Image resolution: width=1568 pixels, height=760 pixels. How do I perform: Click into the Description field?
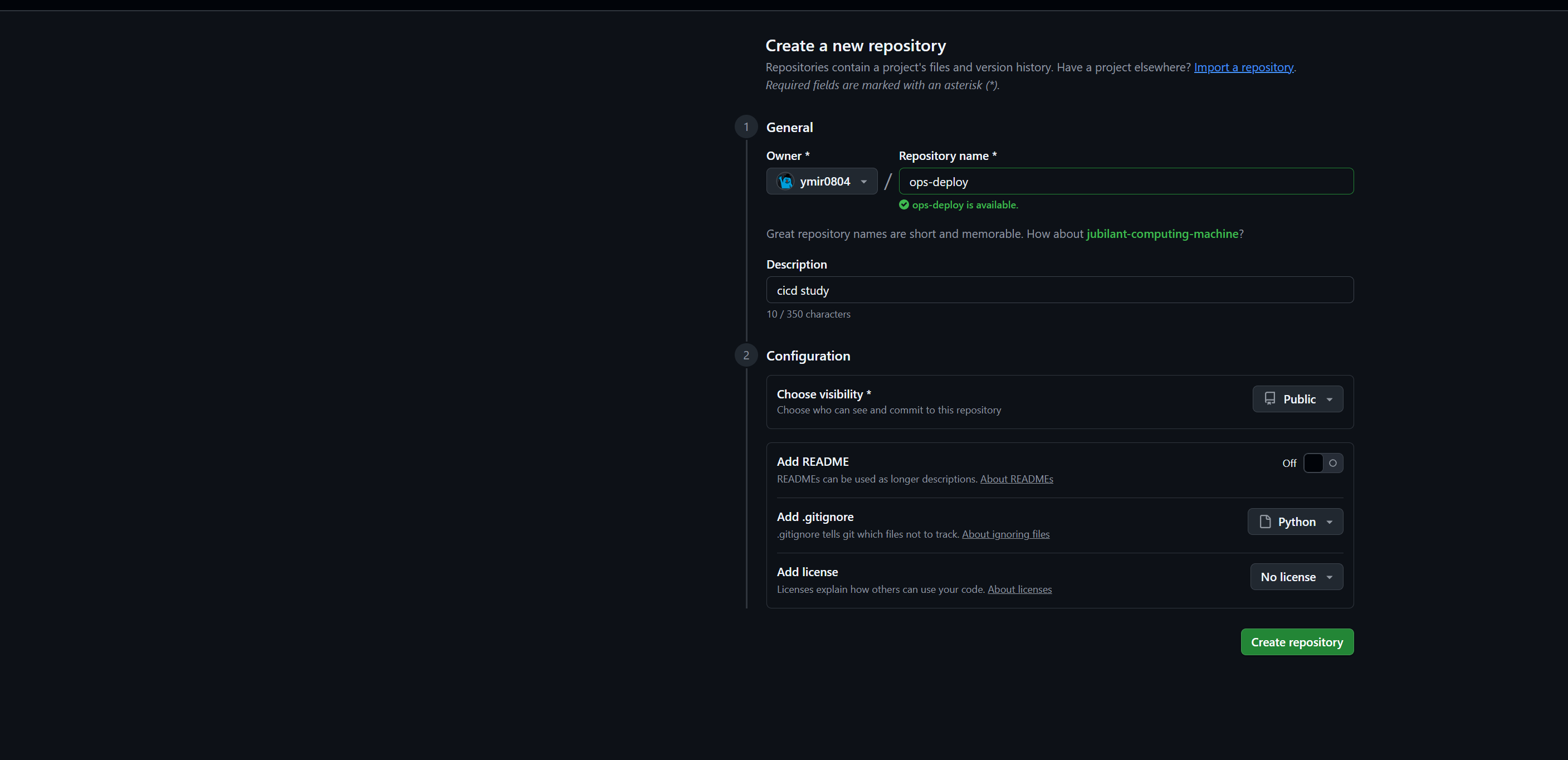tap(1059, 290)
